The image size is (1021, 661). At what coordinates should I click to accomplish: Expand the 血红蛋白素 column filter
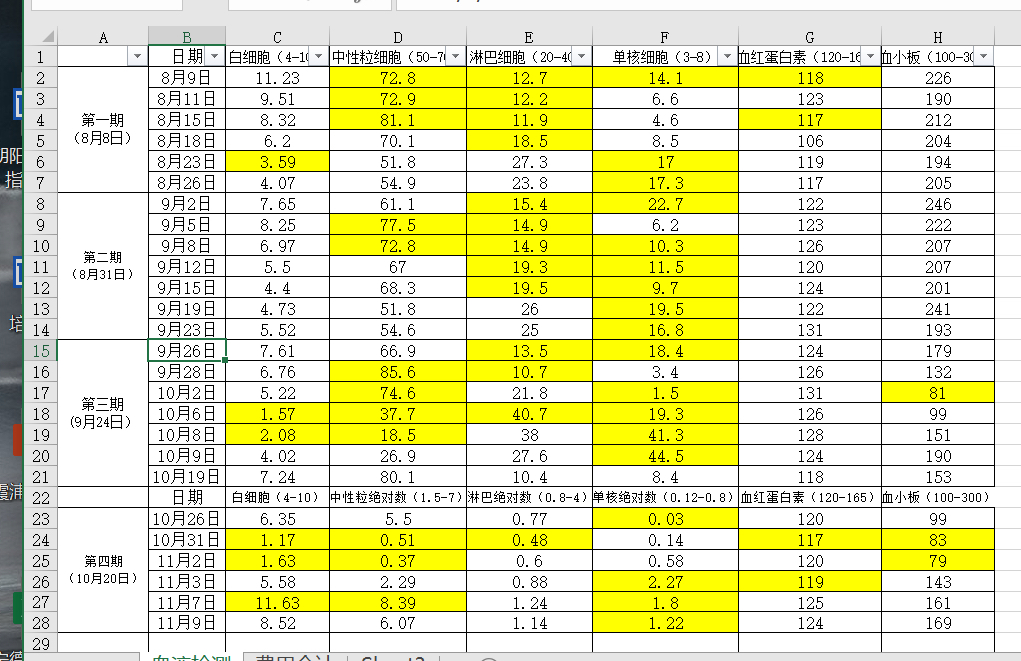pos(870,57)
